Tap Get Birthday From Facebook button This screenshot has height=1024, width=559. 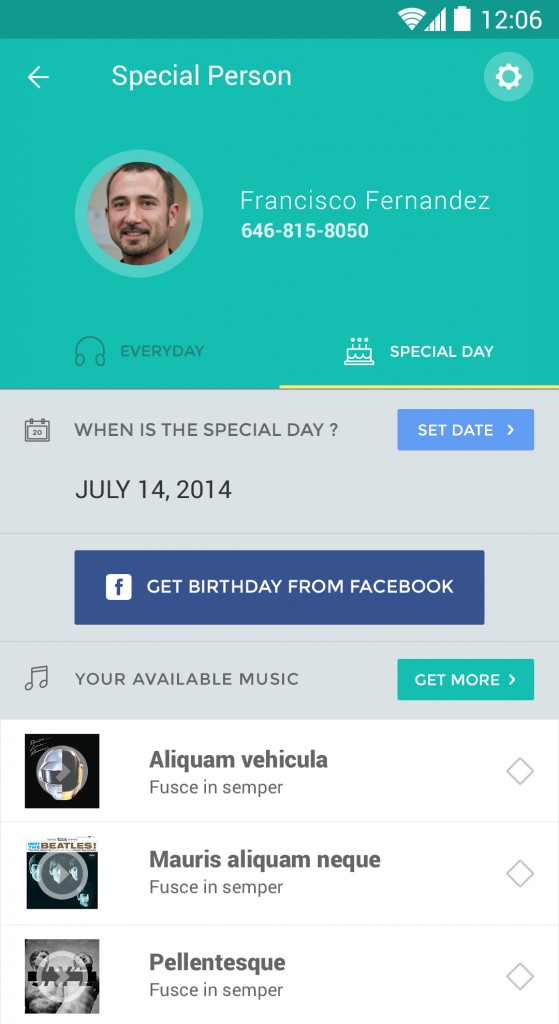(x=280, y=587)
